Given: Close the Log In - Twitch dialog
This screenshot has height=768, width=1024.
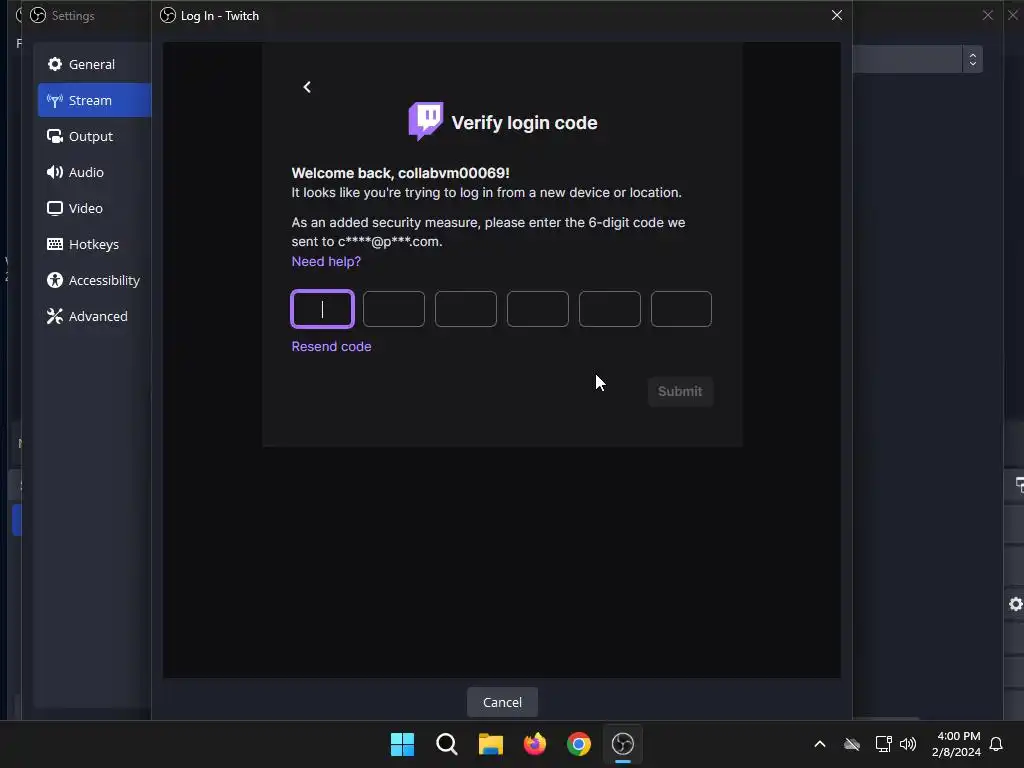Looking at the screenshot, I should [837, 15].
